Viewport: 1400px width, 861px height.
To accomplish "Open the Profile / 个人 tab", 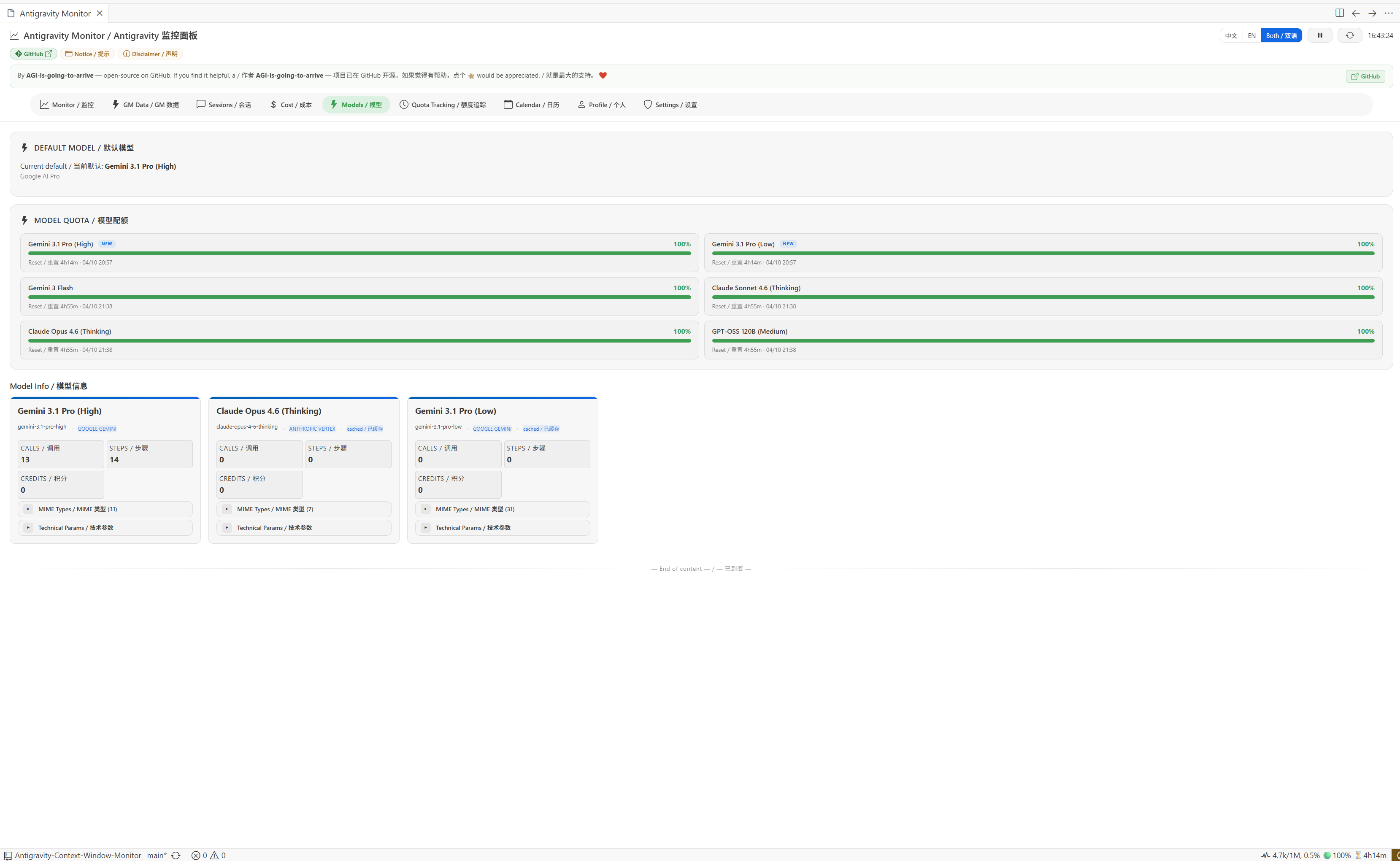I will click(601, 105).
